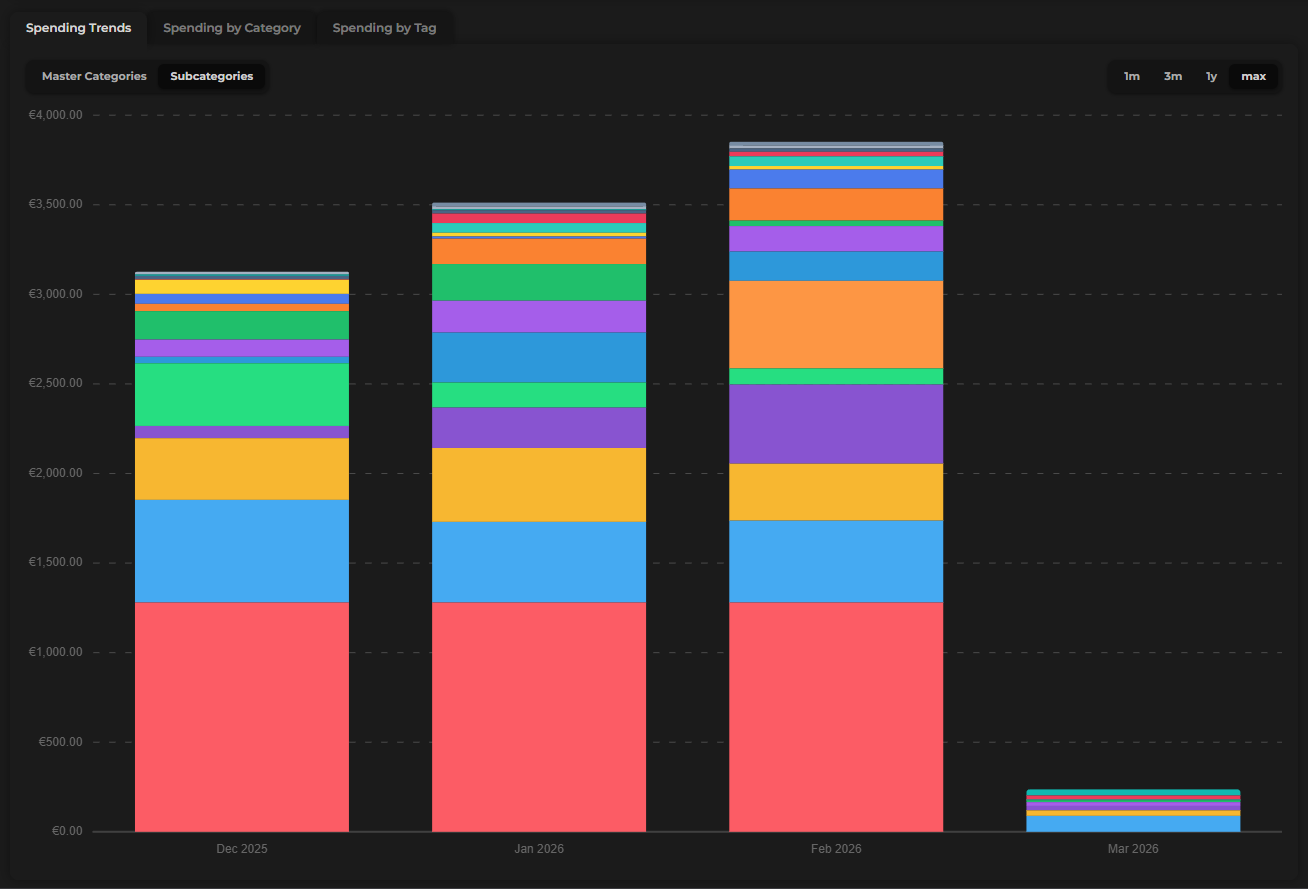Click the blue segment in Dec 2025 bar
The height and width of the screenshot is (889, 1308).
[x=241, y=550]
